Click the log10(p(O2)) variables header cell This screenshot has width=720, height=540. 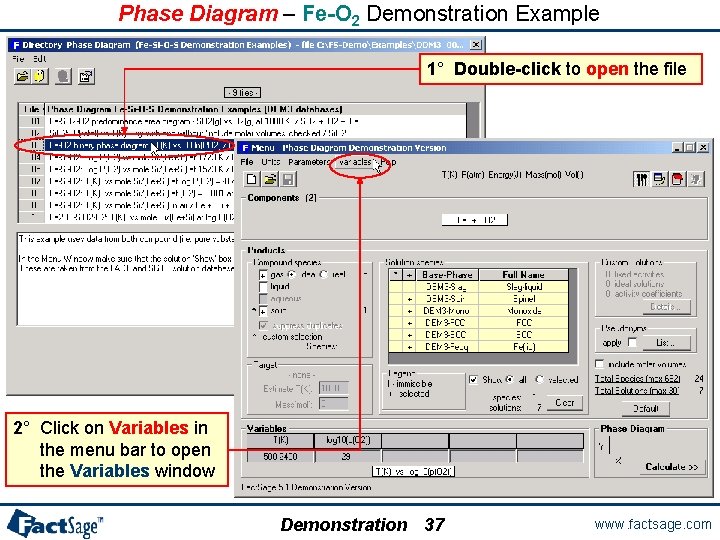click(348, 441)
